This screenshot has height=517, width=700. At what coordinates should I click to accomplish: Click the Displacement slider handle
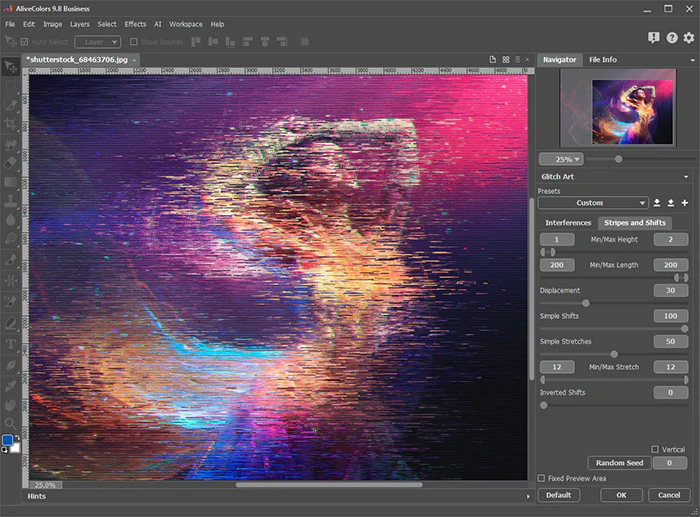click(x=585, y=303)
